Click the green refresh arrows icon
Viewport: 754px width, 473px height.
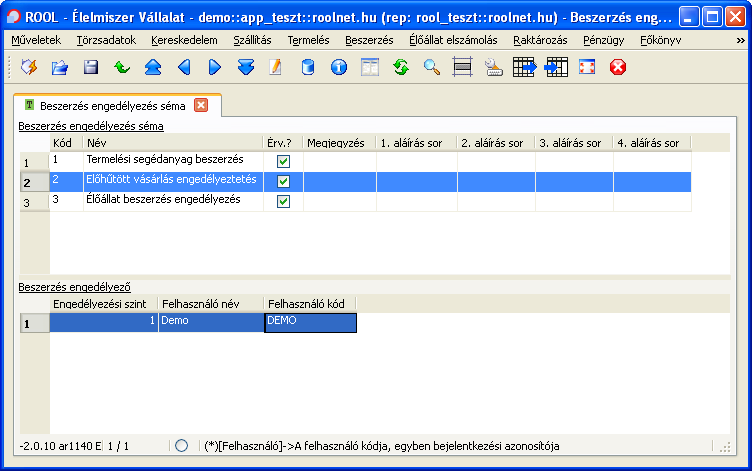401,67
